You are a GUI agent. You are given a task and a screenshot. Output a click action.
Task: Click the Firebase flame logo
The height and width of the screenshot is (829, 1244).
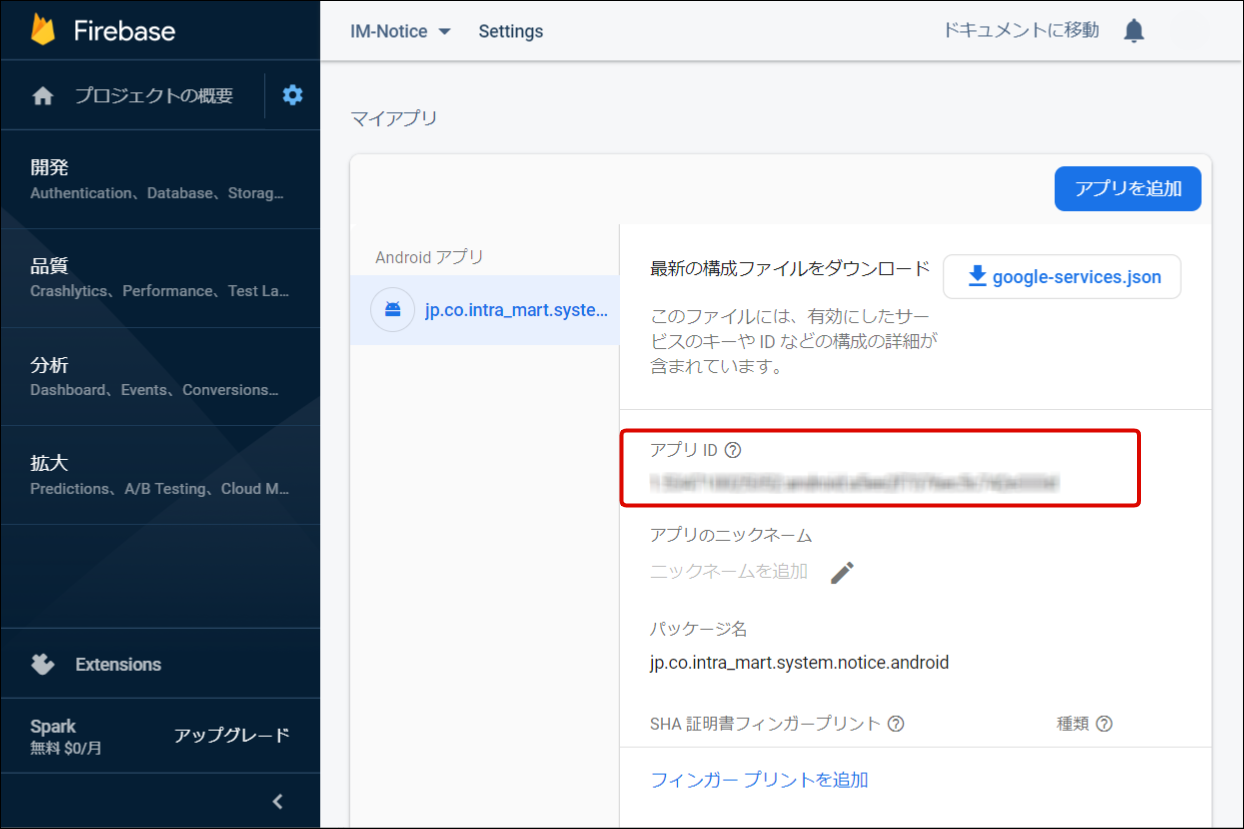43,30
